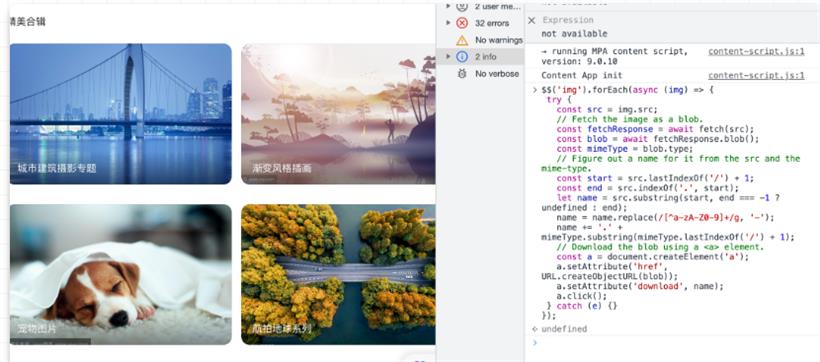Click the 精美合辑 section heading

(28, 21)
